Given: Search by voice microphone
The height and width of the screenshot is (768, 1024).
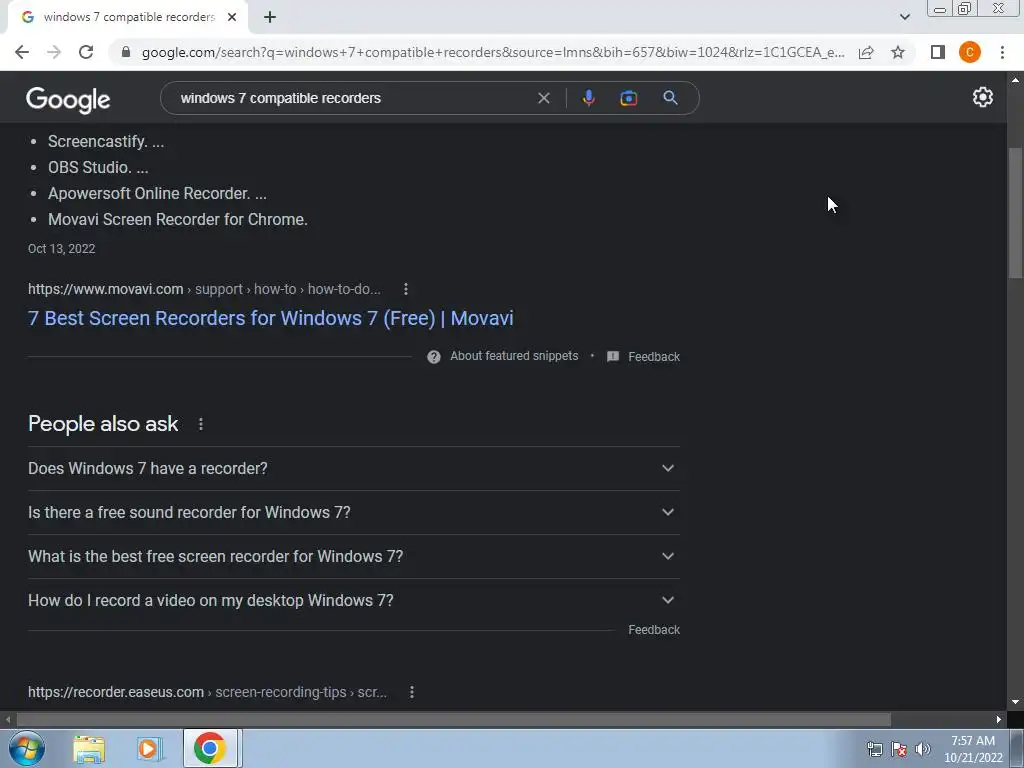Looking at the screenshot, I should (x=588, y=98).
